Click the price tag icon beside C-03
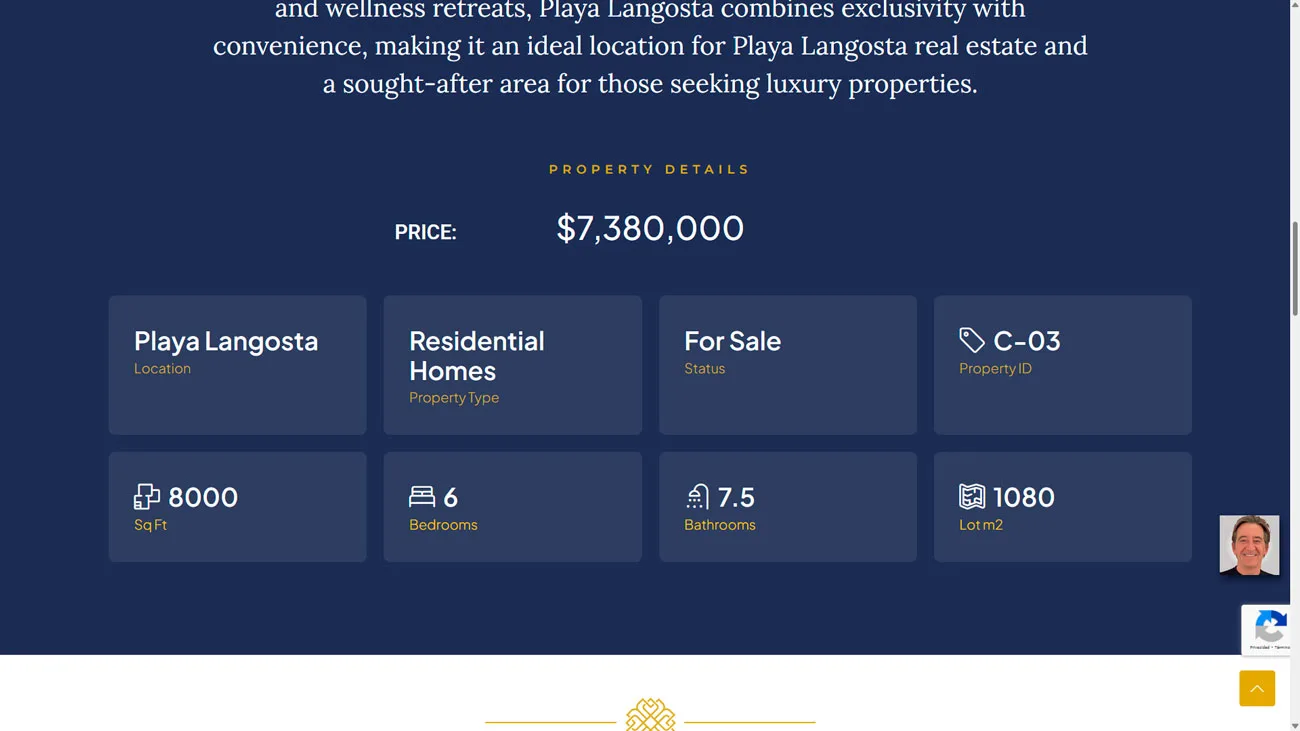1300x731 pixels. click(x=972, y=340)
